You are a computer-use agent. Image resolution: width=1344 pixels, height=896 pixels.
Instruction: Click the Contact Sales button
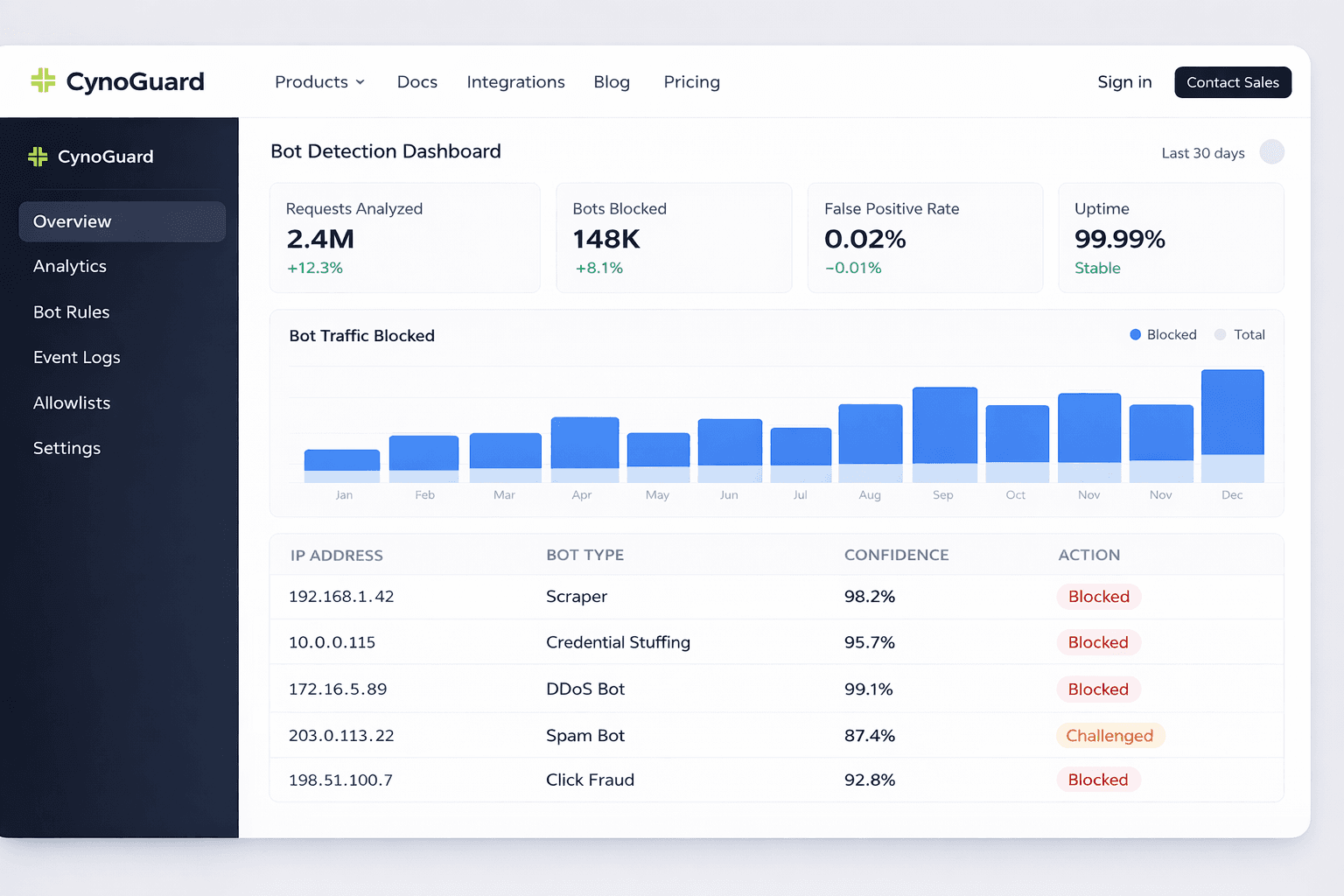(x=1233, y=82)
